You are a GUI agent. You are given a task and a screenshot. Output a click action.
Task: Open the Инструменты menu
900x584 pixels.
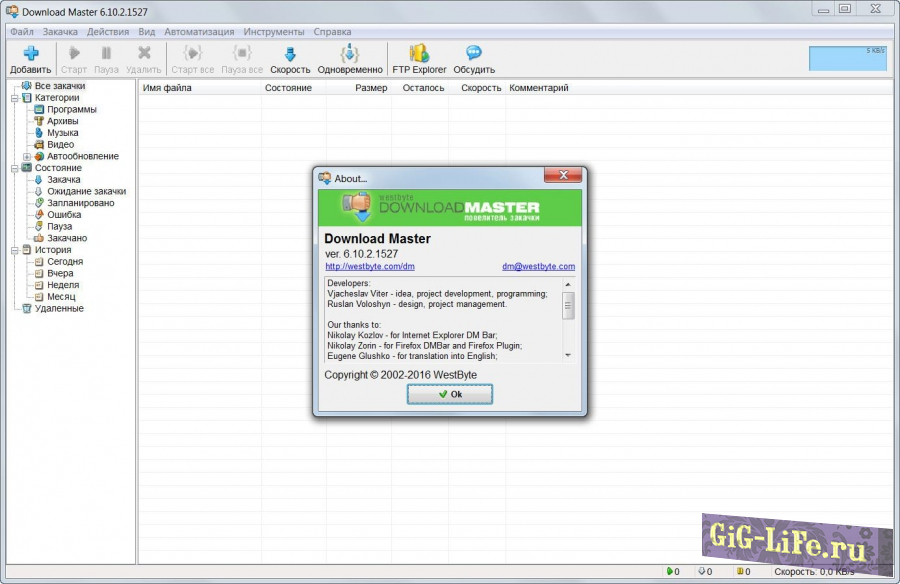click(273, 32)
